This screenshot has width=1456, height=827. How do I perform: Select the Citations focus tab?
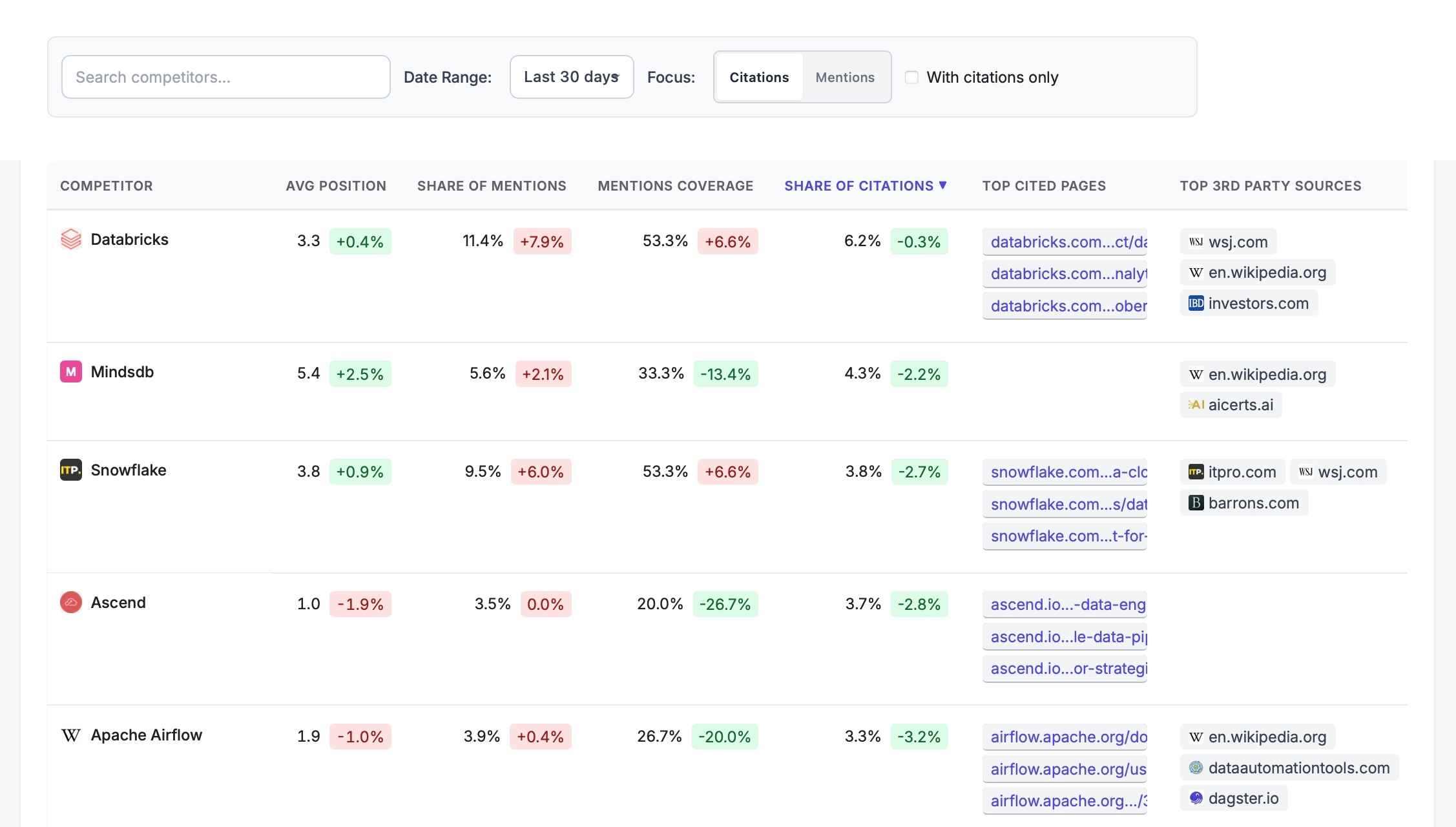coord(759,77)
